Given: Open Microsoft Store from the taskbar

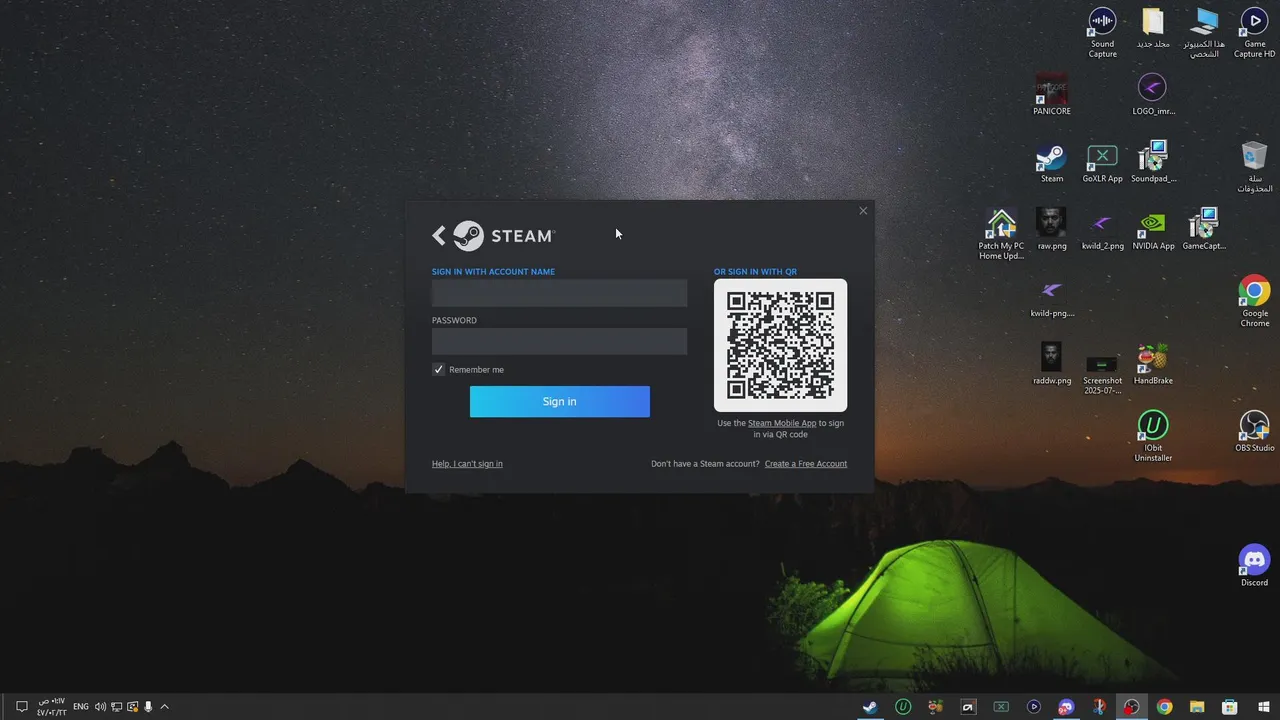Looking at the screenshot, I should [1230, 707].
